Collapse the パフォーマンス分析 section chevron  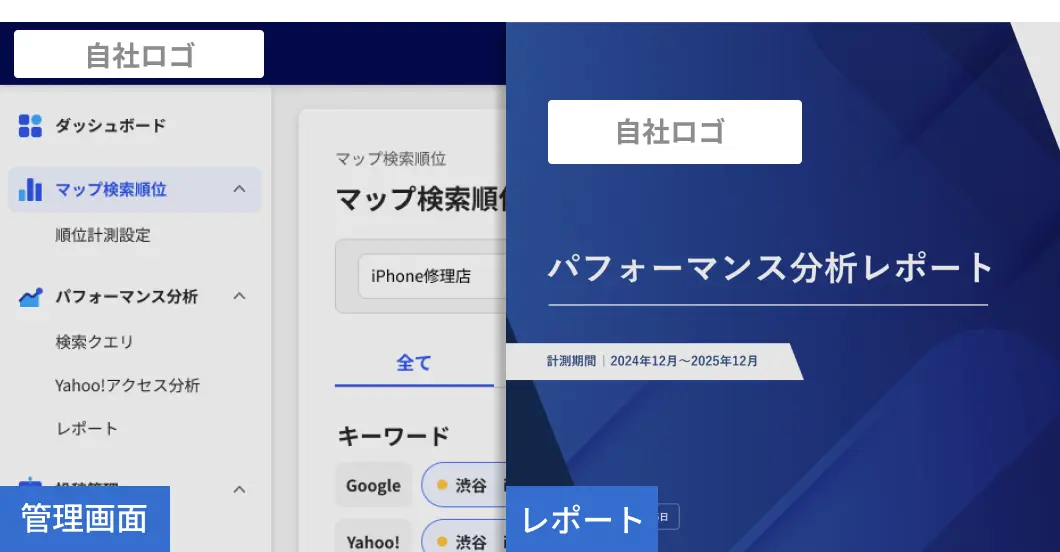(x=239, y=296)
